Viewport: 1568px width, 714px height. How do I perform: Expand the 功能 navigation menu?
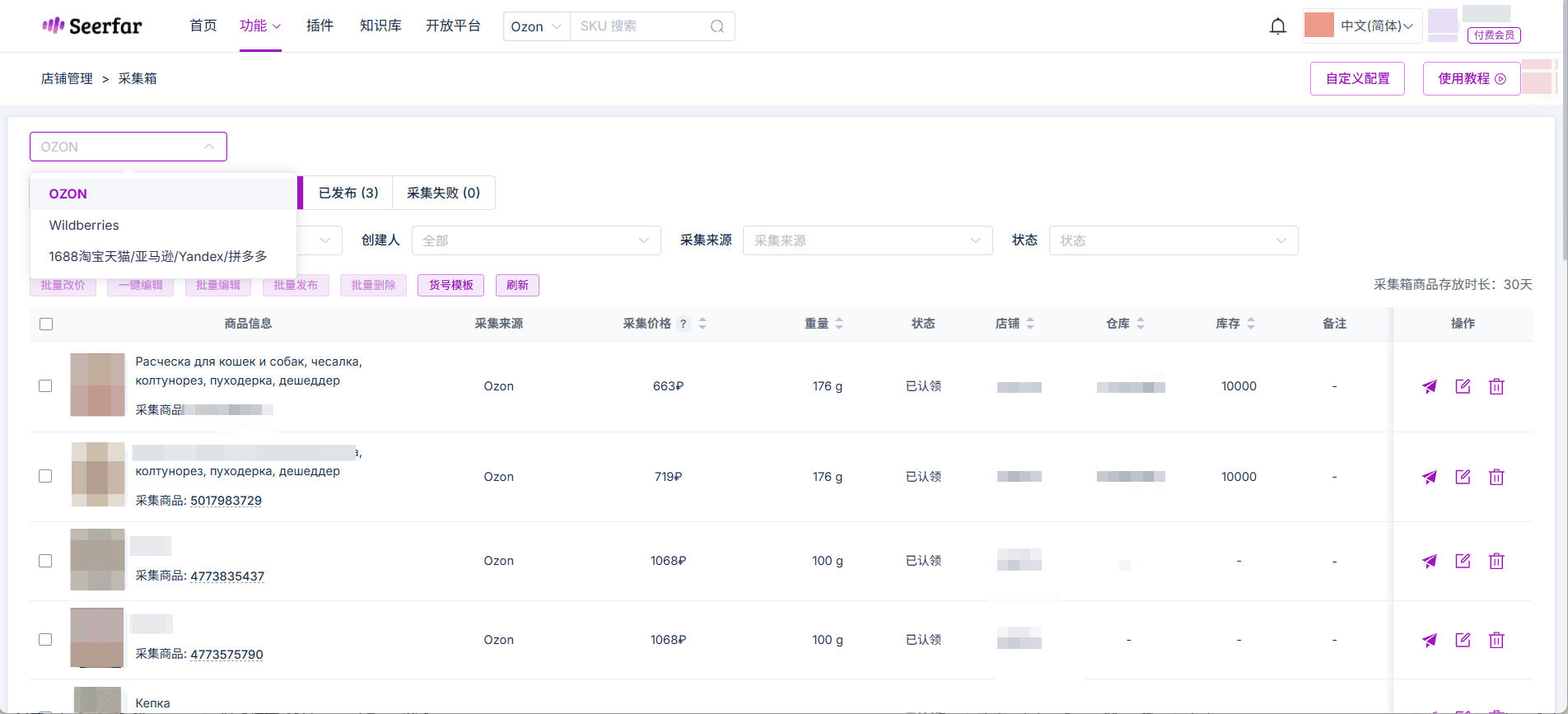(260, 26)
